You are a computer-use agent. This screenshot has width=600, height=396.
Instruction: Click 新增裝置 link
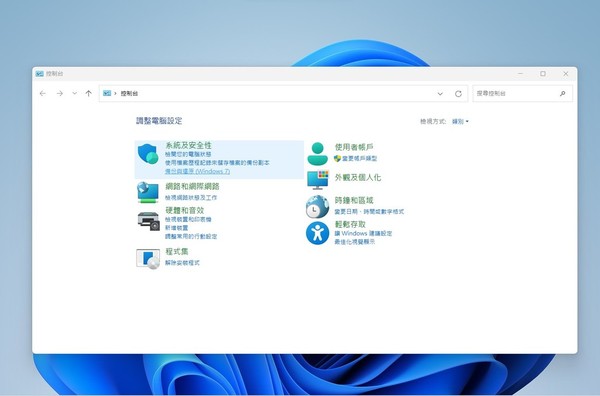(x=177, y=228)
